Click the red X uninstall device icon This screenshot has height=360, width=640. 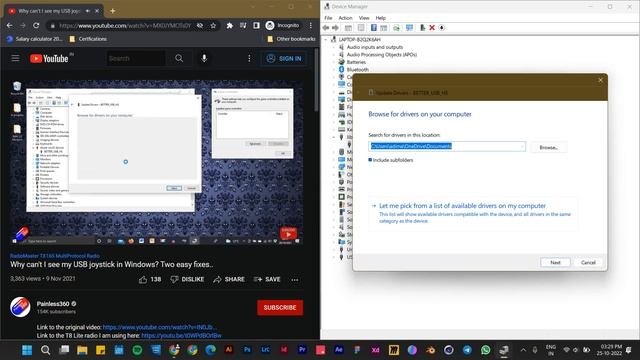pos(432,28)
